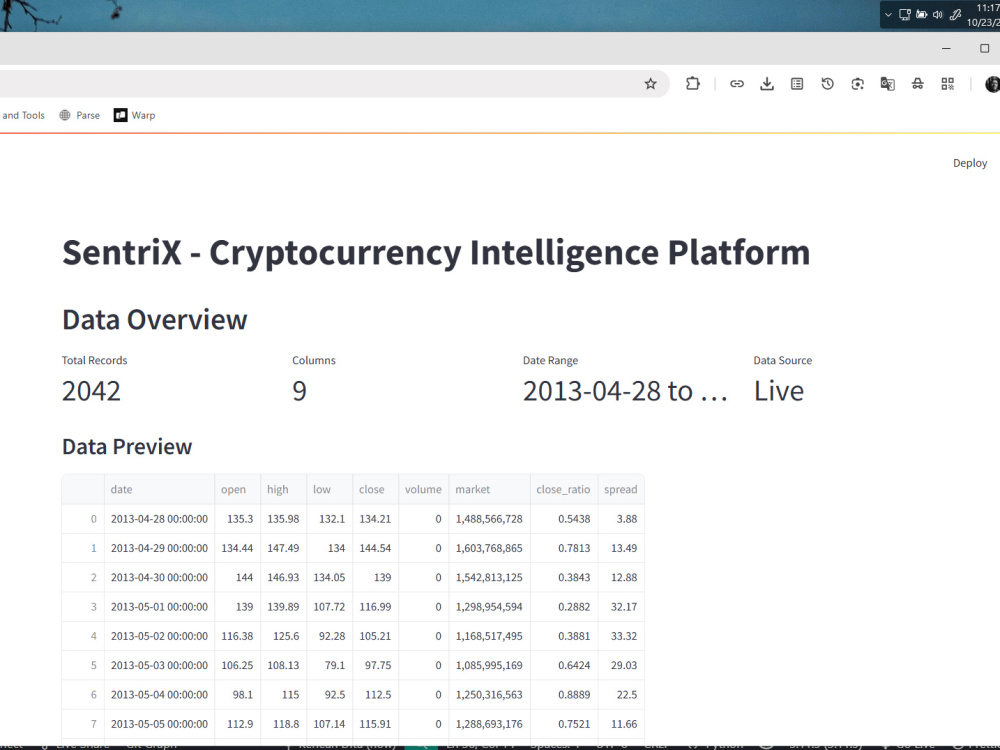This screenshot has width=1000, height=750.
Task: Click the row index 6 cell
Action: tap(83, 695)
